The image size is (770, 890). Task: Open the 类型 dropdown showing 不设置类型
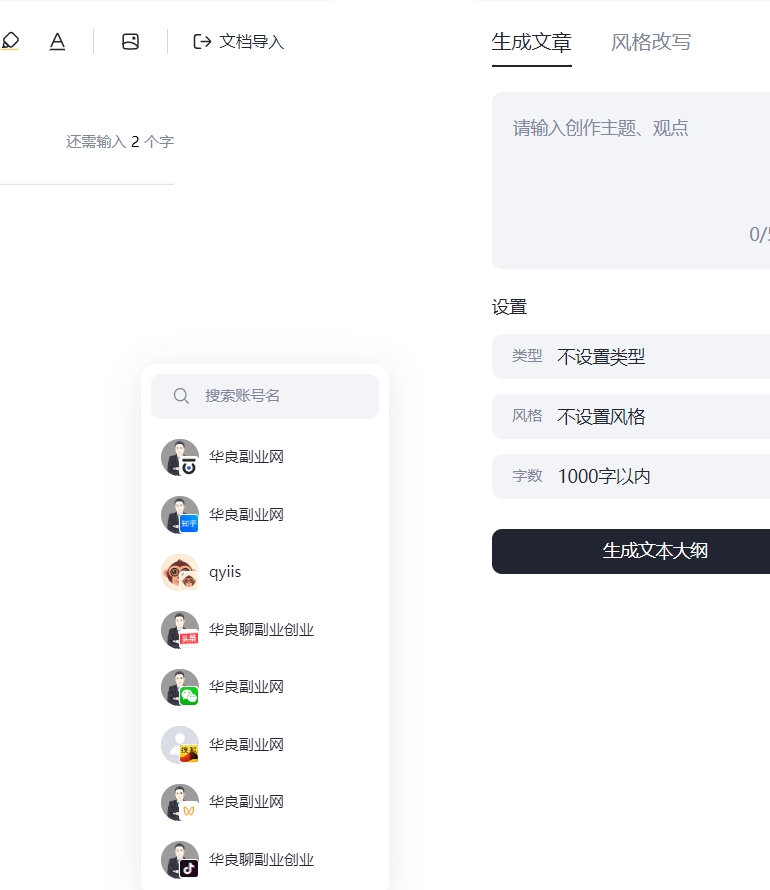pos(631,356)
